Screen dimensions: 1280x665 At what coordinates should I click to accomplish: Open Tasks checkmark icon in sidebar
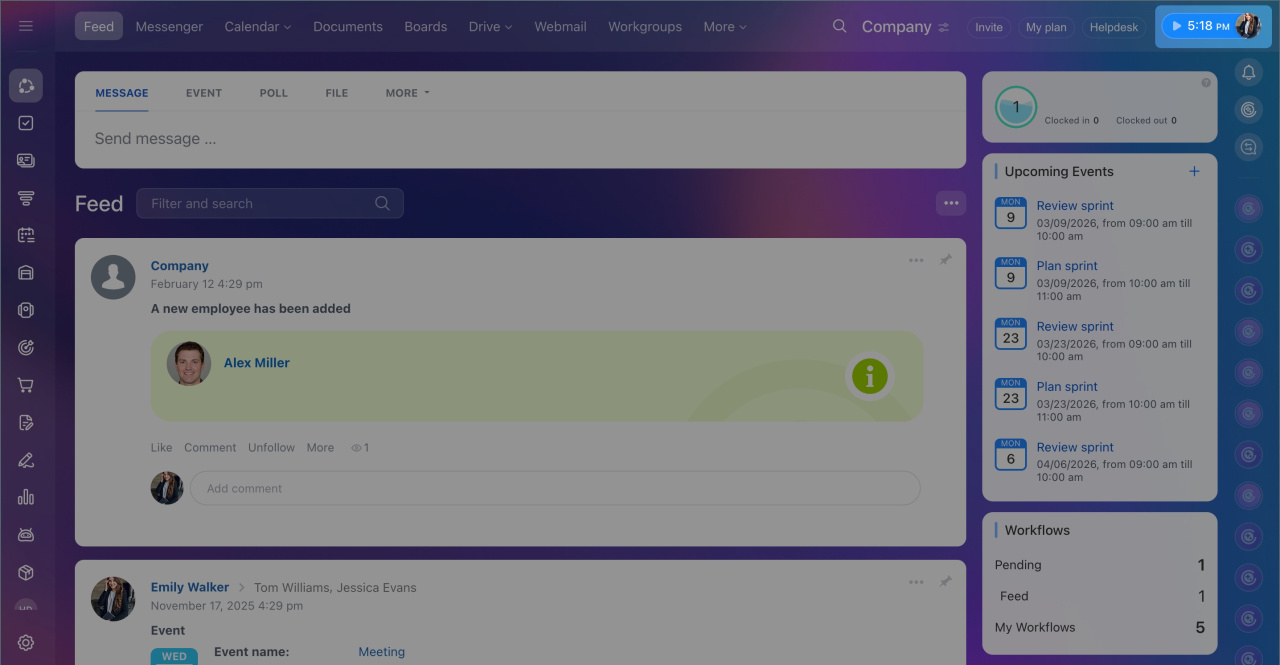tap(26, 123)
